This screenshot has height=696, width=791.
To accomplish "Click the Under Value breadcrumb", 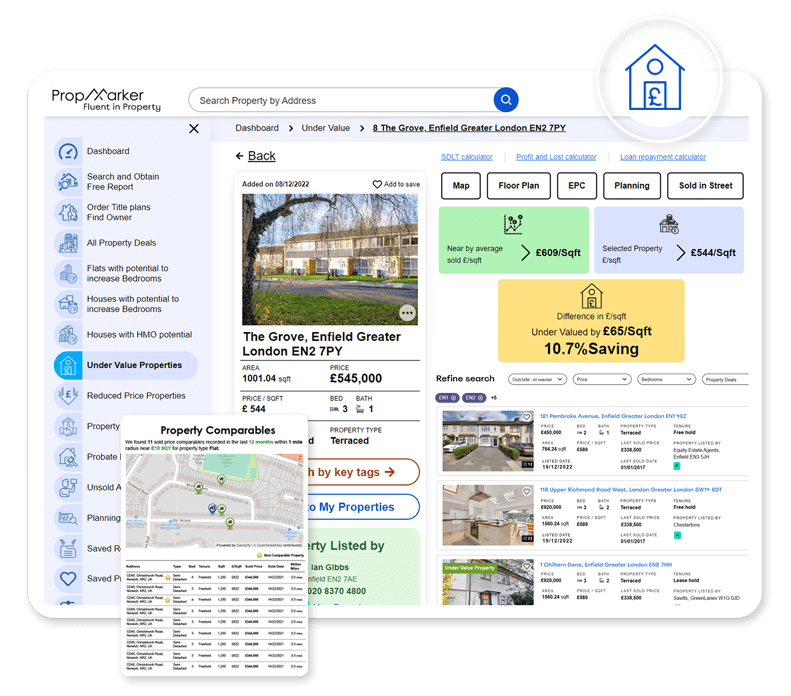I will [x=325, y=128].
